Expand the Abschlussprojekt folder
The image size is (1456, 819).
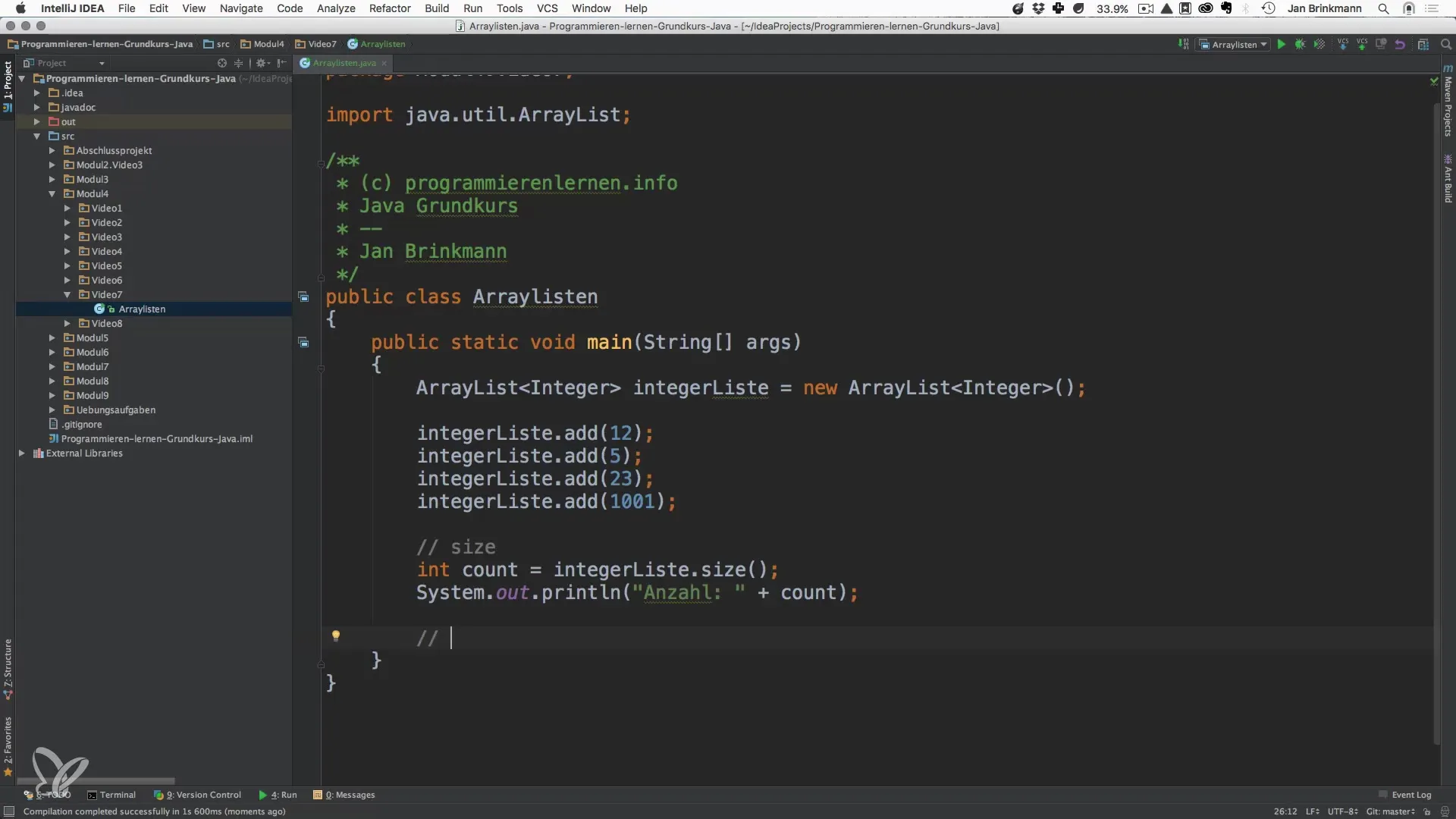pos(52,151)
